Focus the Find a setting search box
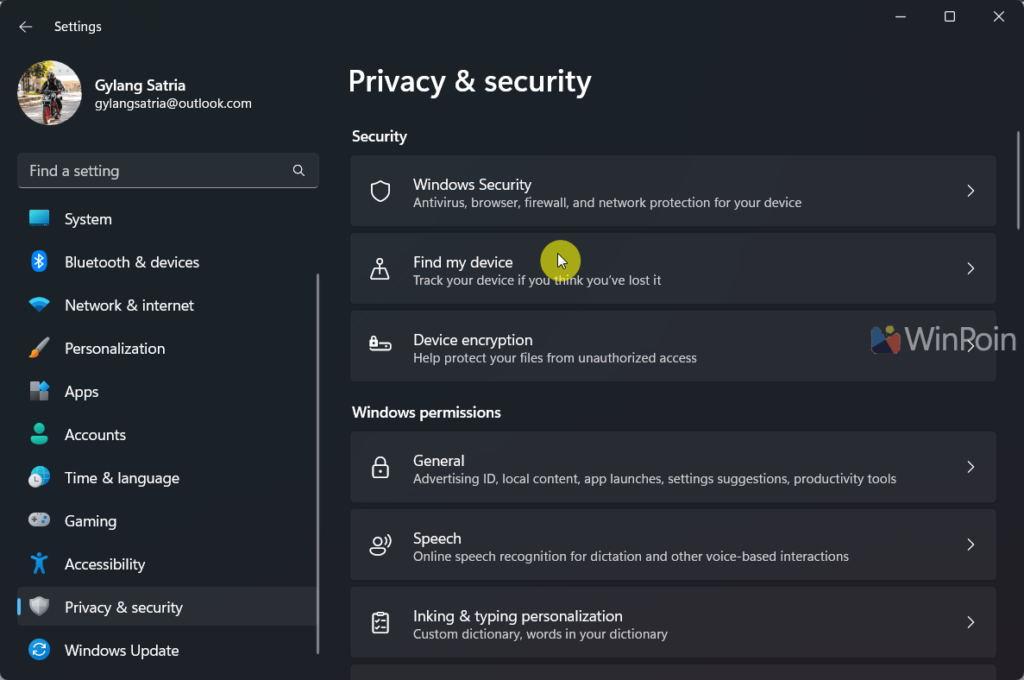This screenshot has height=680, width=1024. [x=168, y=170]
